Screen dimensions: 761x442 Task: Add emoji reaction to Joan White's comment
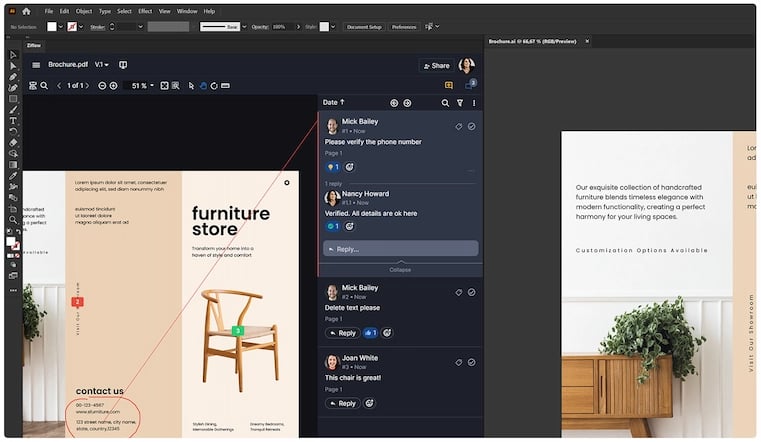(x=369, y=403)
